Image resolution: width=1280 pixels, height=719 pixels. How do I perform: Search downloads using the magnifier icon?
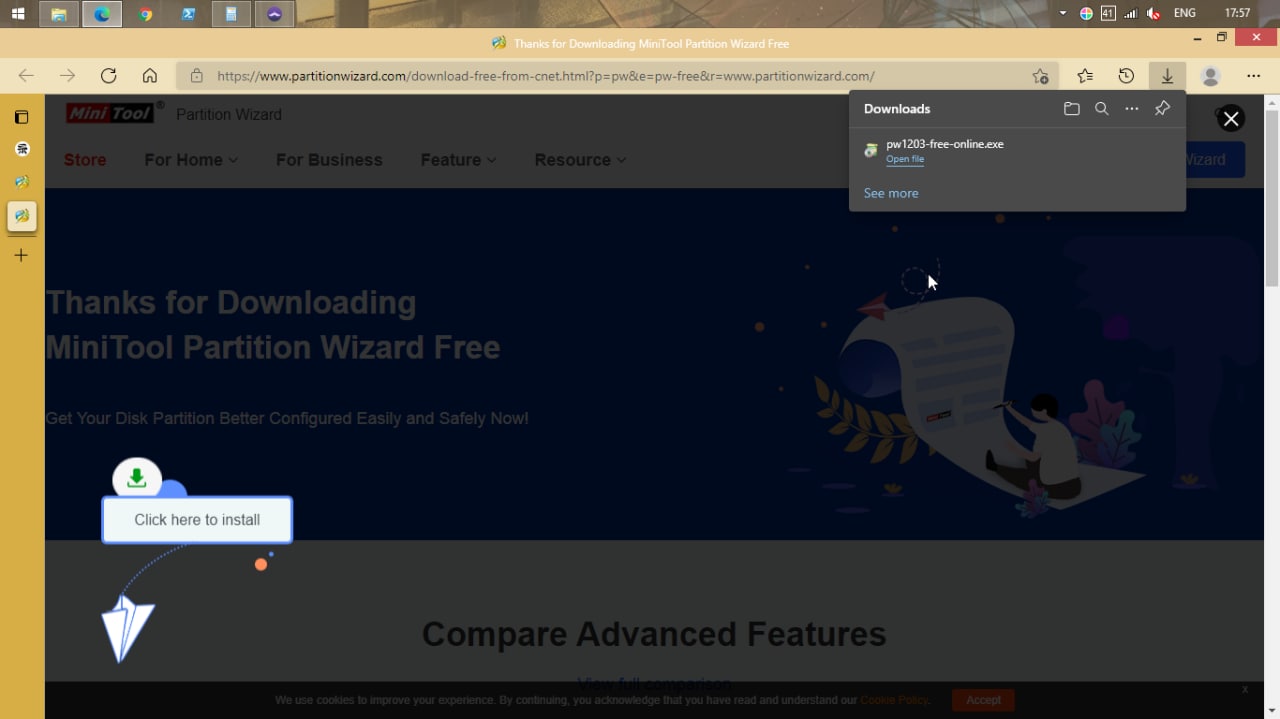click(x=1101, y=109)
